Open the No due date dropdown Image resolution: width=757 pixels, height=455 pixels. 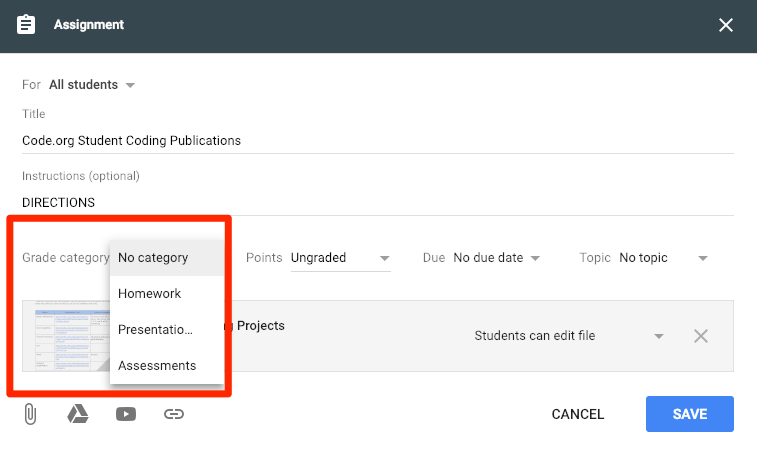(496, 258)
